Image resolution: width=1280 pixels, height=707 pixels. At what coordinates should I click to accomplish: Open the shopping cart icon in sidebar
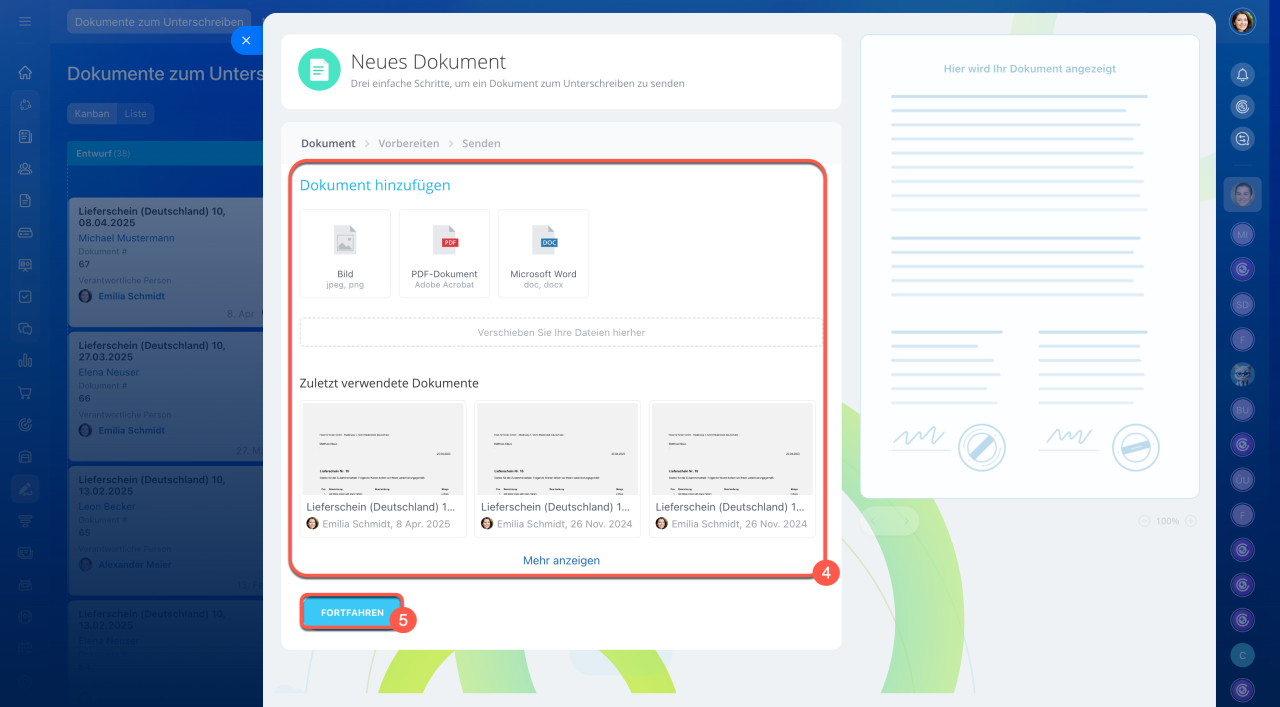click(25, 392)
